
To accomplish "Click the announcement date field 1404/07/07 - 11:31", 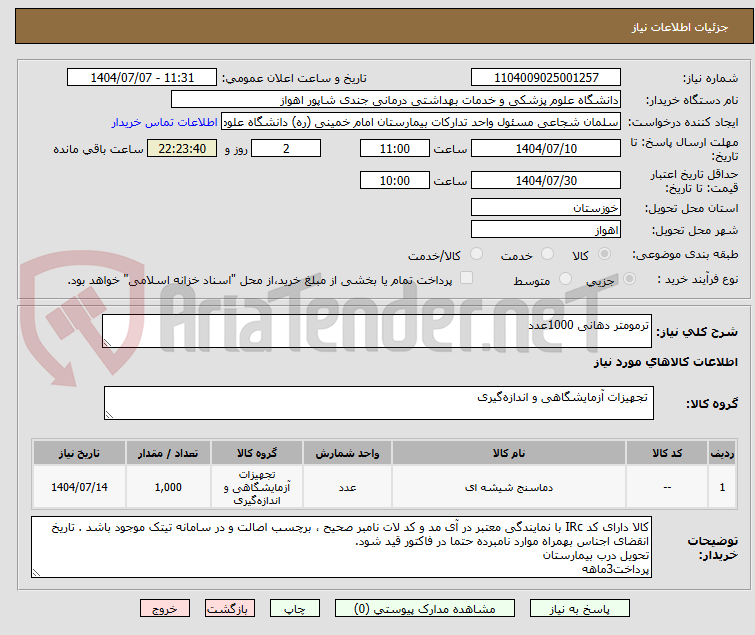I will 142,78.
